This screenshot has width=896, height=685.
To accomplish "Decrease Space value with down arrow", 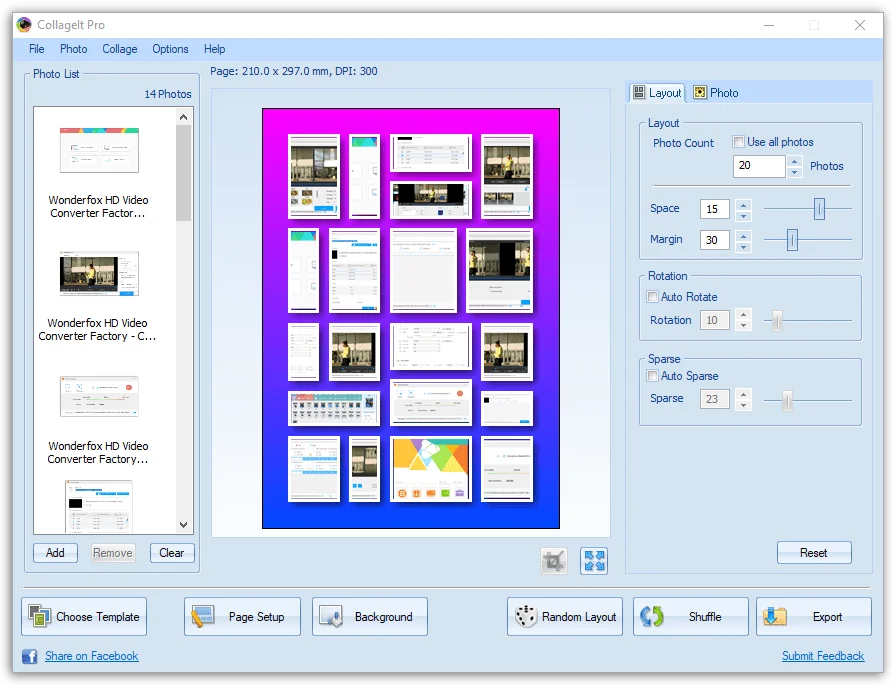I will 743,215.
